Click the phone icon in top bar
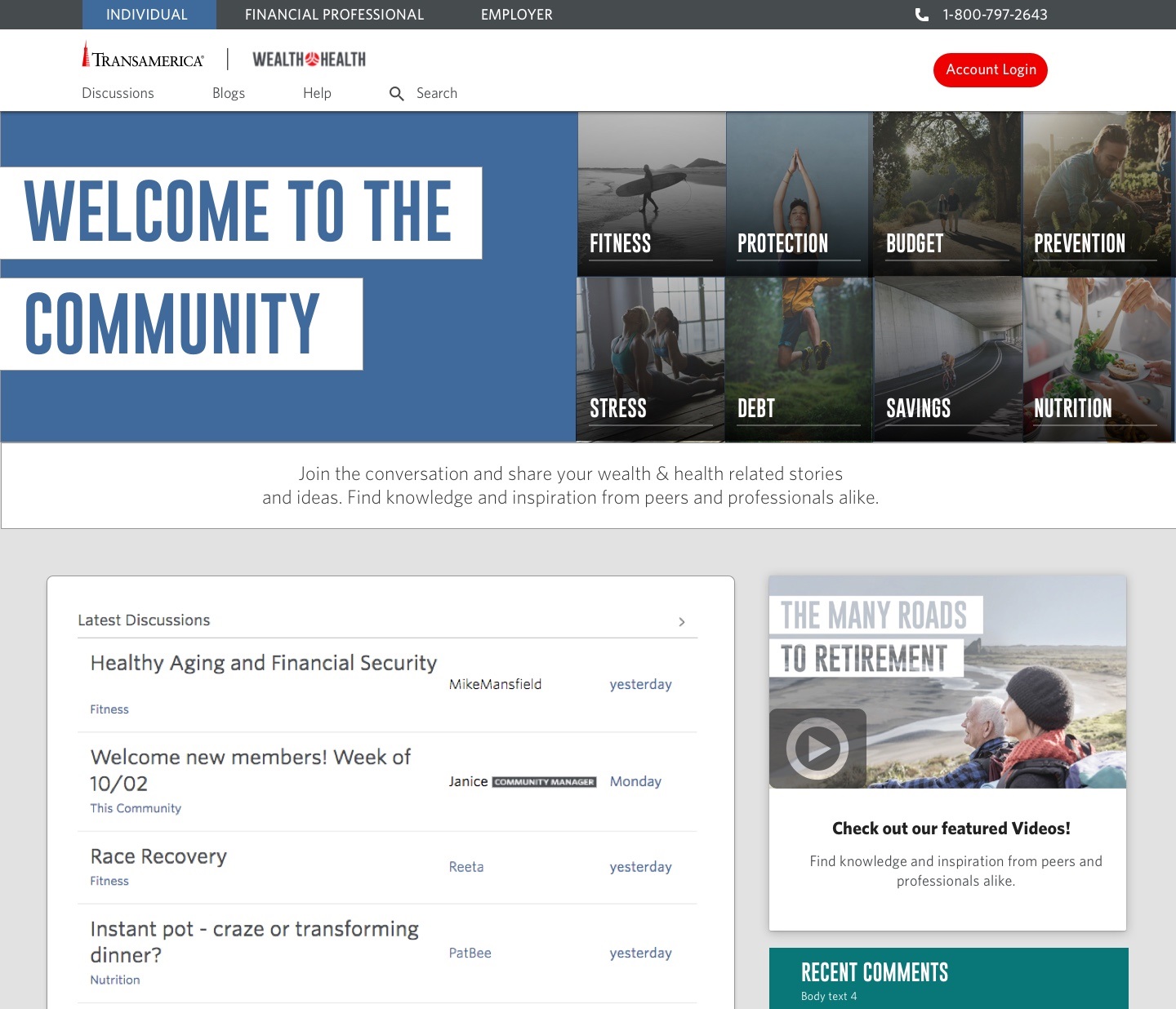This screenshot has width=1176, height=1009. (x=921, y=15)
